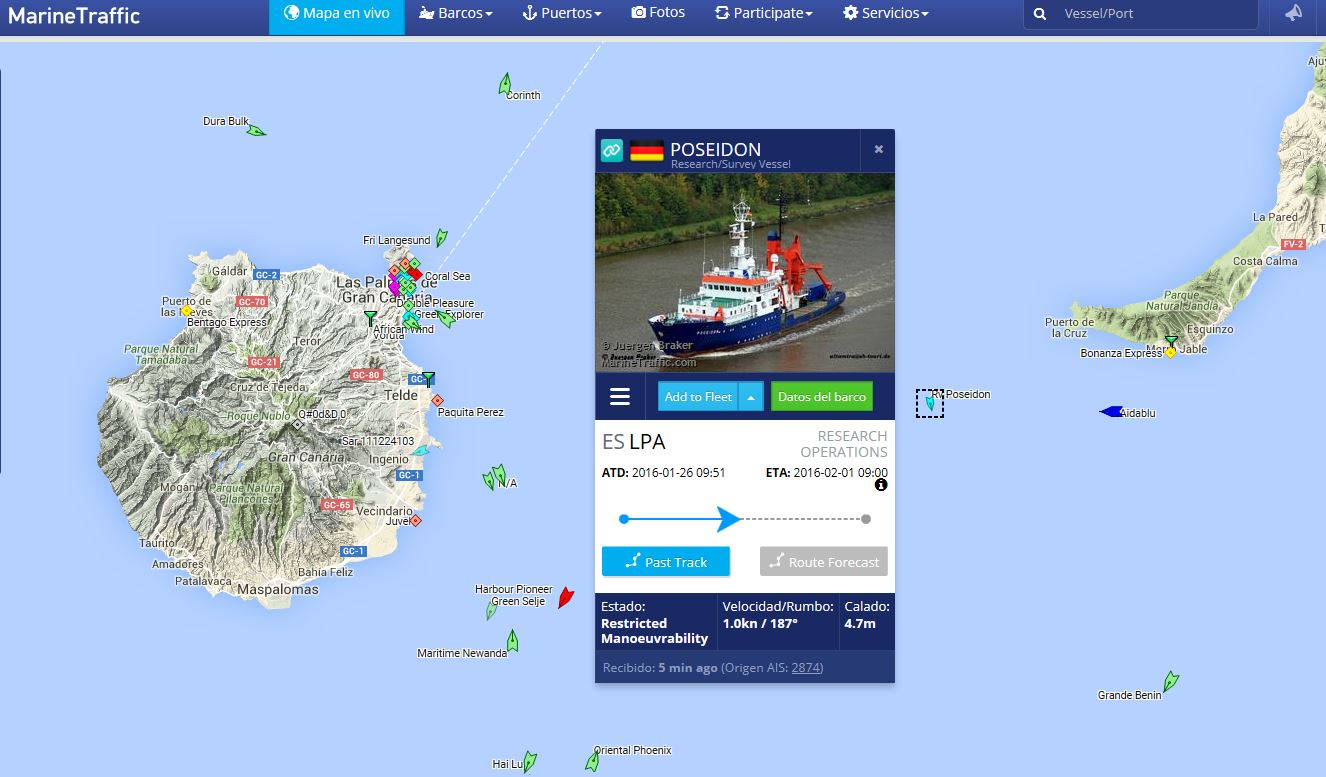The image size is (1326, 777).
Task: Select the Corinth vessel marker
Action: click(505, 84)
